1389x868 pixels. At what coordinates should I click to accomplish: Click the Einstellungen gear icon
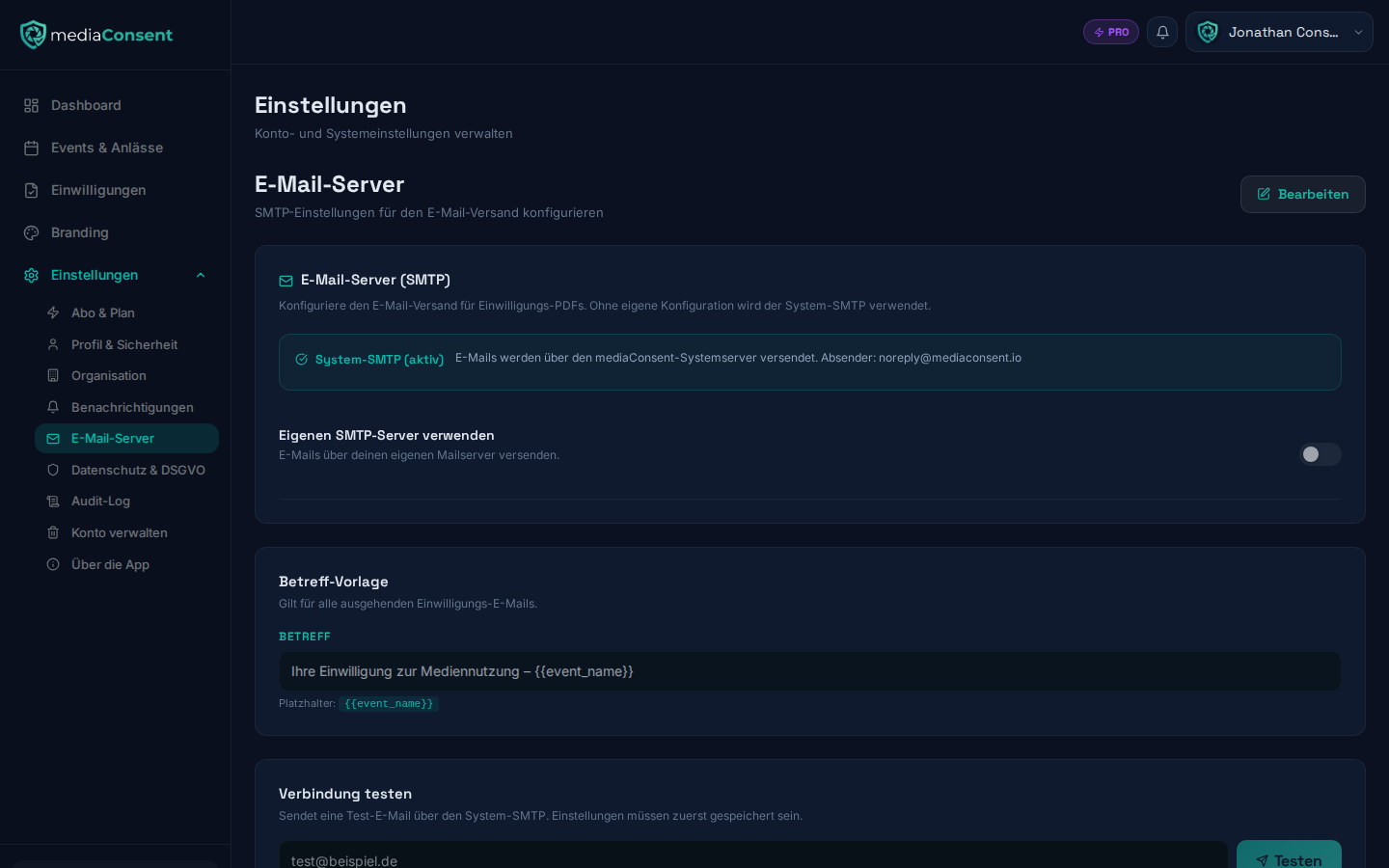(32, 275)
